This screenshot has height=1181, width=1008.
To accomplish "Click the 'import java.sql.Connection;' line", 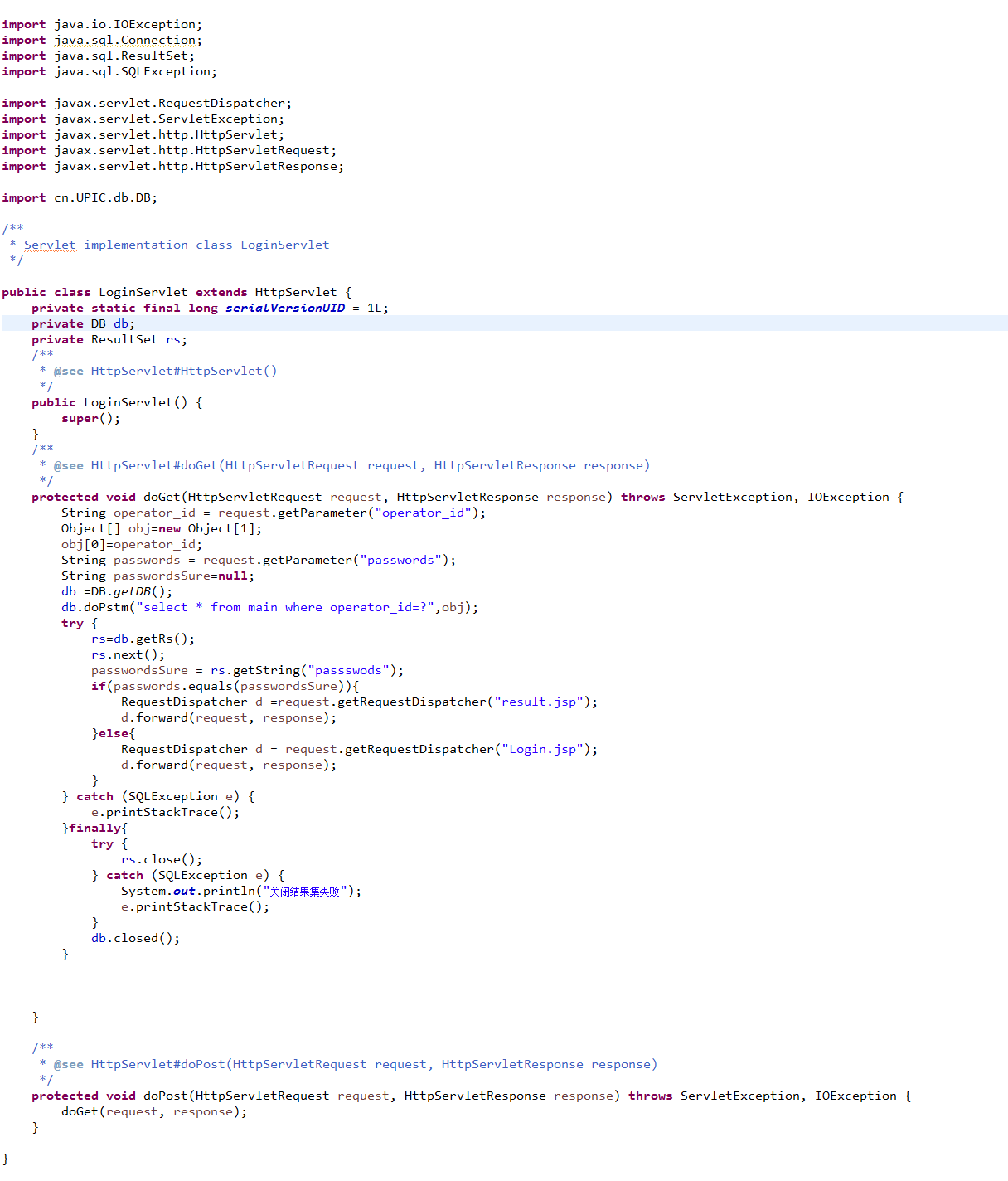I will 102,40.
